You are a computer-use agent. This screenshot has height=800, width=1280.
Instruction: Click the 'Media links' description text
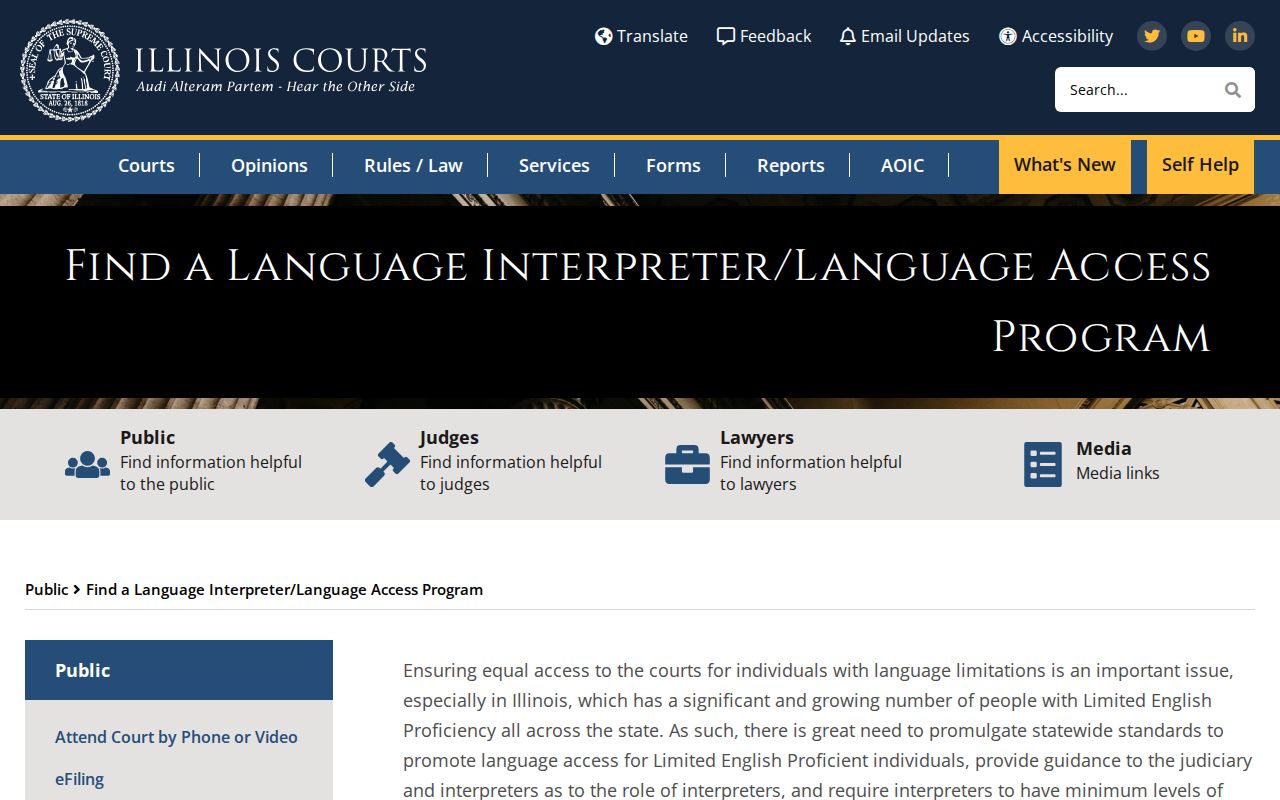coord(1117,473)
